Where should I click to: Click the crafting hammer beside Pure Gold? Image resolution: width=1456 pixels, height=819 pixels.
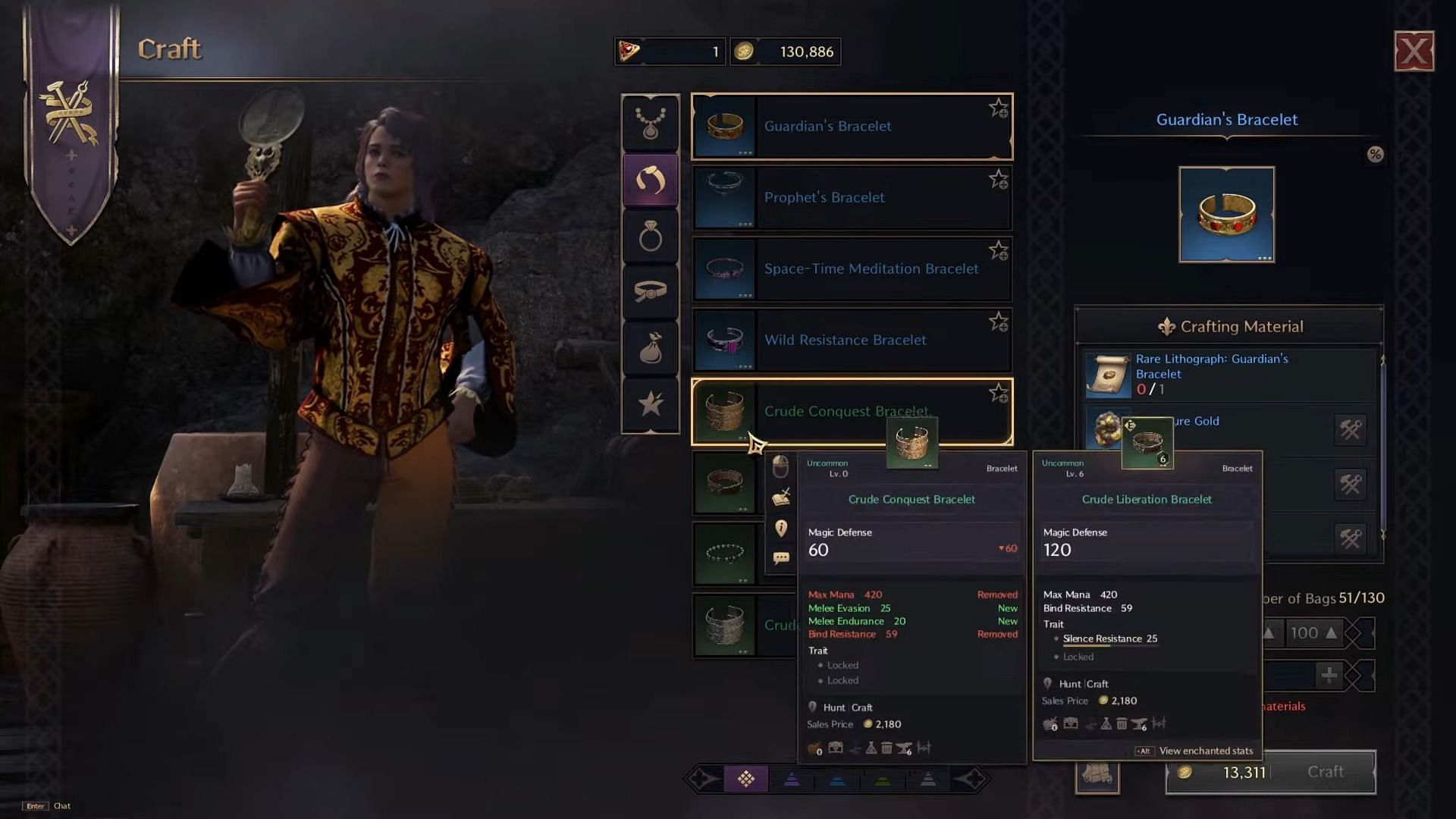coord(1350,429)
